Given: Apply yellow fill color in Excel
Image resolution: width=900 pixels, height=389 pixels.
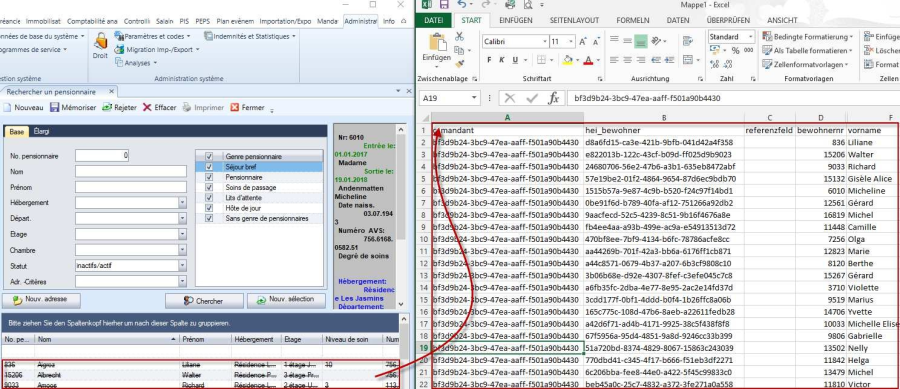Looking at the screenshot, I should pyautogui.click(x=567, y=60).
